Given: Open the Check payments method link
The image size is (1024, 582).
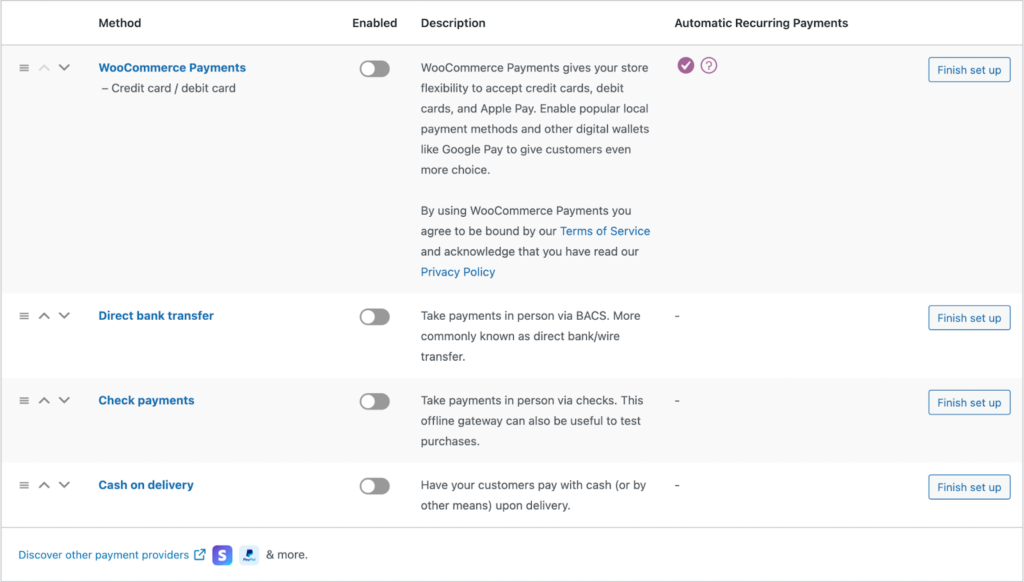Looking at the screenshot, I should tap(146, 400).
